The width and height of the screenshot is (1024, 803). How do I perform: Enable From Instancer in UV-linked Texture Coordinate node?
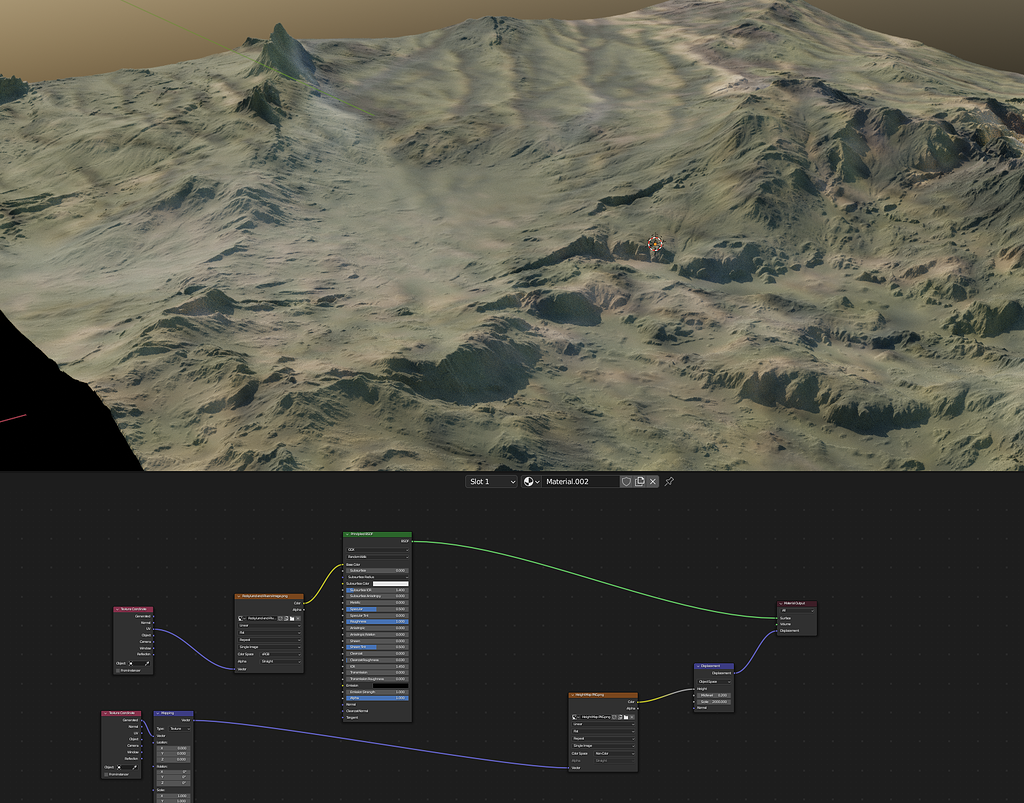(118, 670)
